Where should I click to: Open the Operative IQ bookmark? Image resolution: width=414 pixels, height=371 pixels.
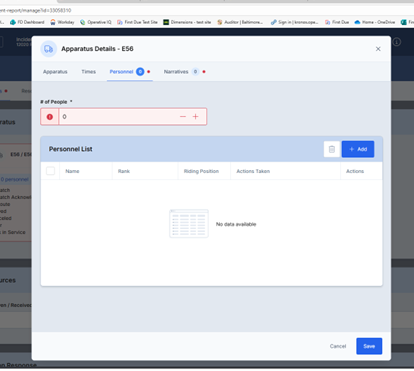(96, 22)
